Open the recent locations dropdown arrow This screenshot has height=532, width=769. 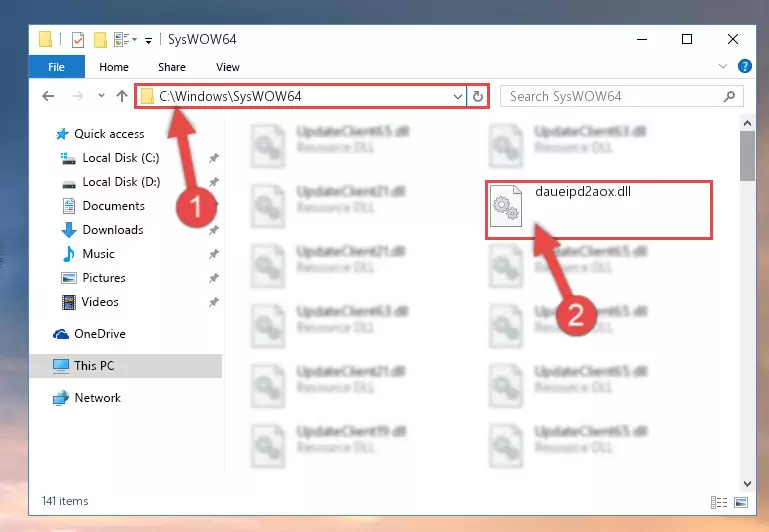pos(102,96)
